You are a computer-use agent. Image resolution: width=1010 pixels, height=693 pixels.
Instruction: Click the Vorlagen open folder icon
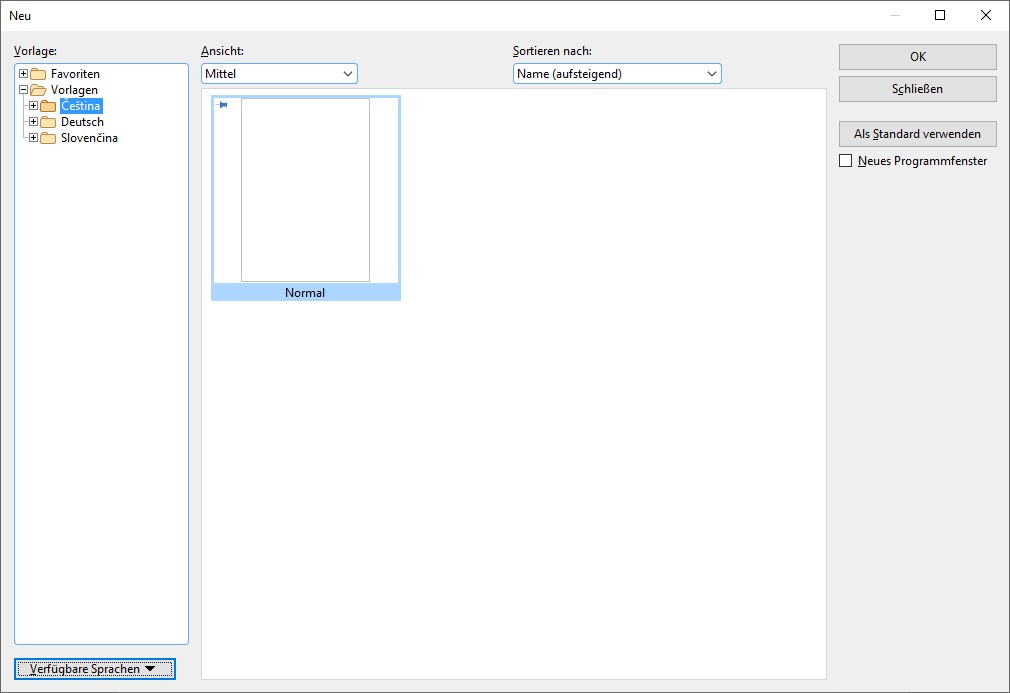(x=38, y=90)
